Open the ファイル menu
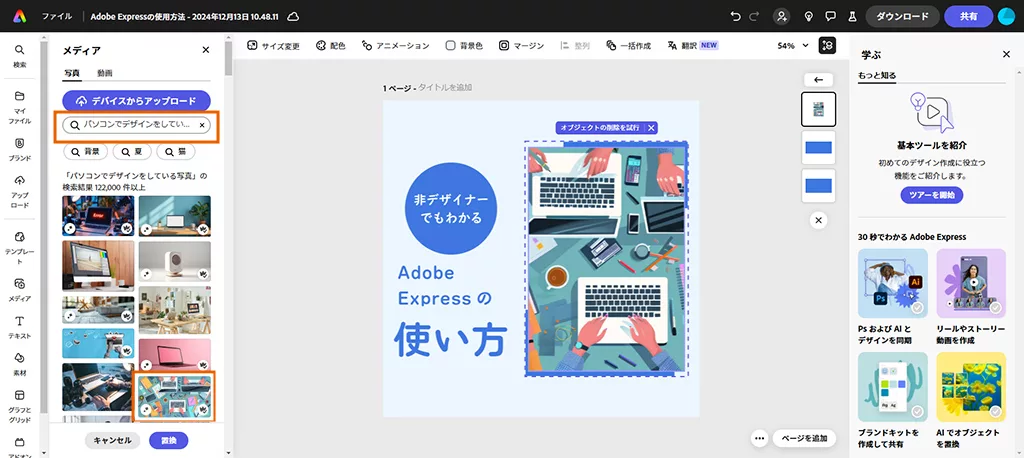The image size is (1024, 458). click(57, 16)
